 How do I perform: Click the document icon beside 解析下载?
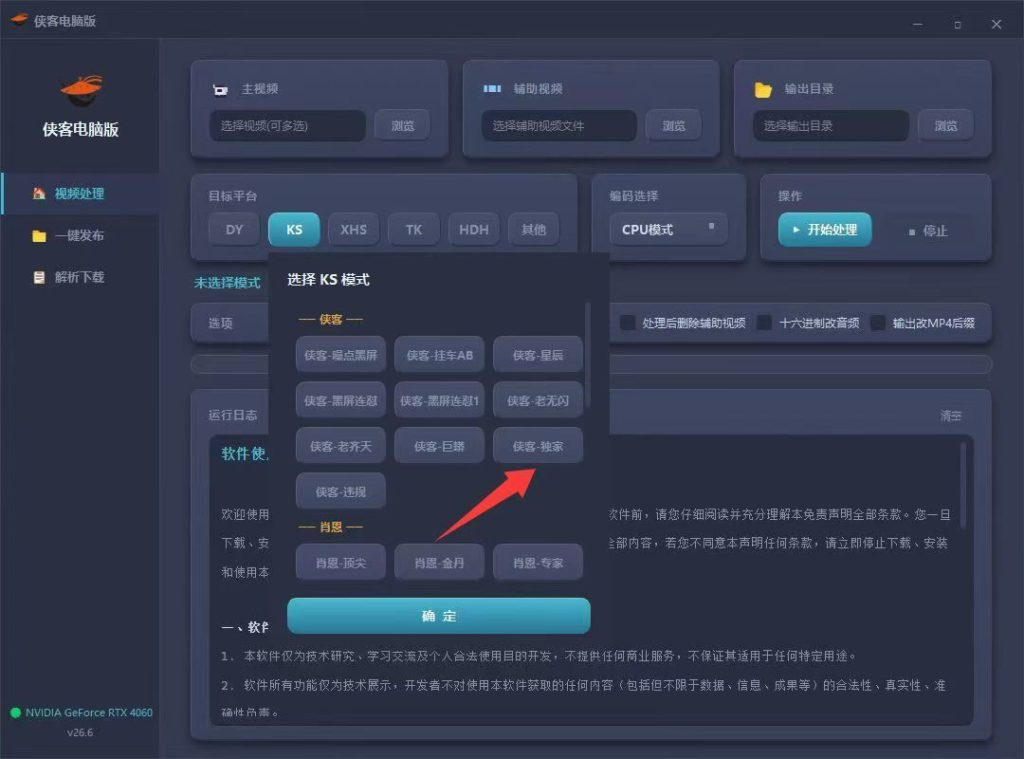[39, 277]
